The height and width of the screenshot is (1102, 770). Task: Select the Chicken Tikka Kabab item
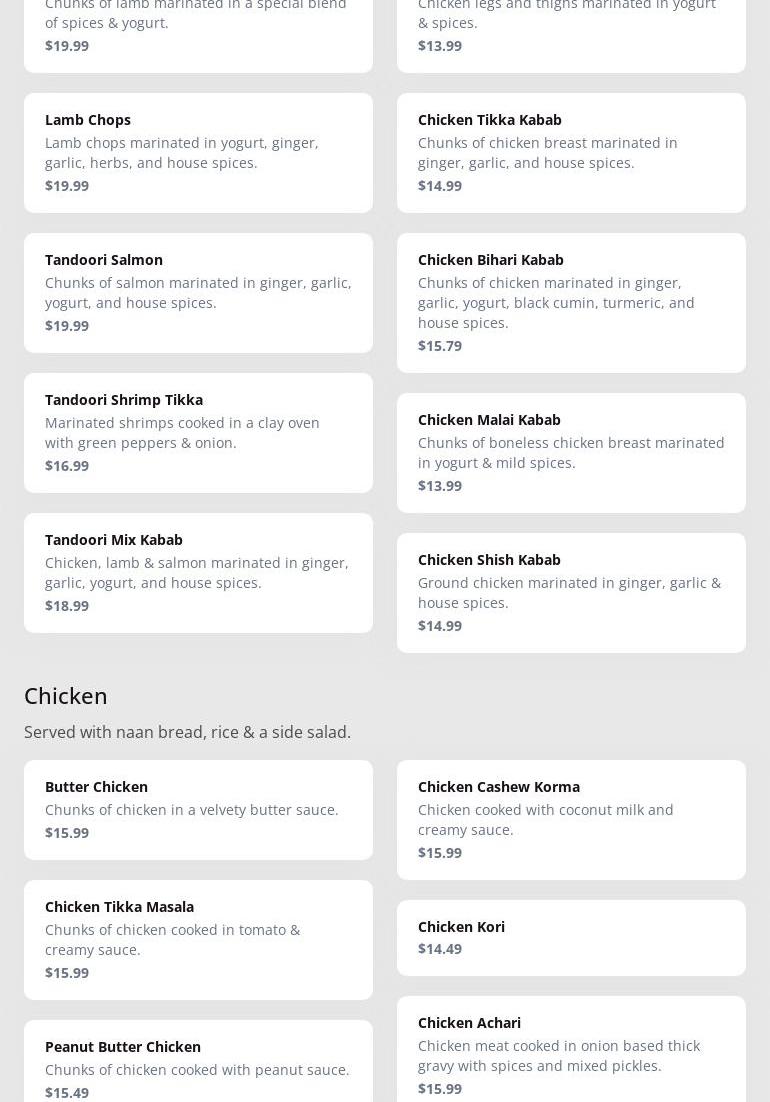(x=571, y=152)
